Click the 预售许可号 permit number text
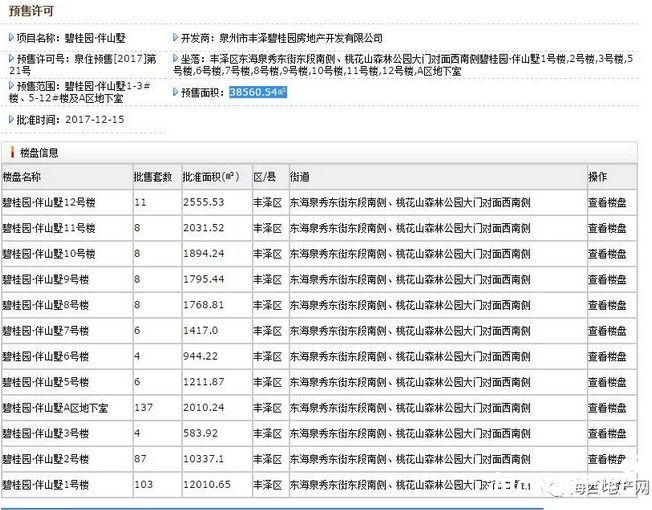This screenshot has height=510, width=652. (82, 64)
